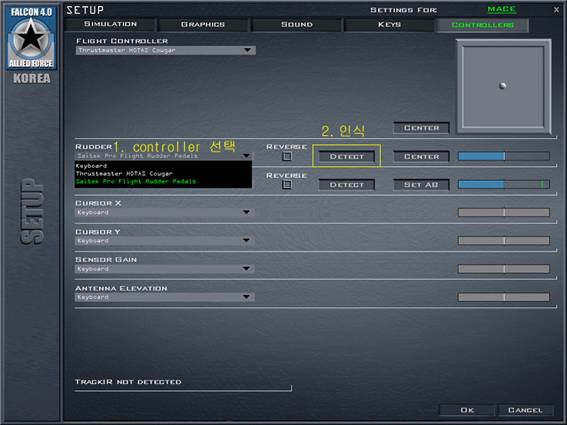Click the TrackIR not detected status text

pos(128,382)
